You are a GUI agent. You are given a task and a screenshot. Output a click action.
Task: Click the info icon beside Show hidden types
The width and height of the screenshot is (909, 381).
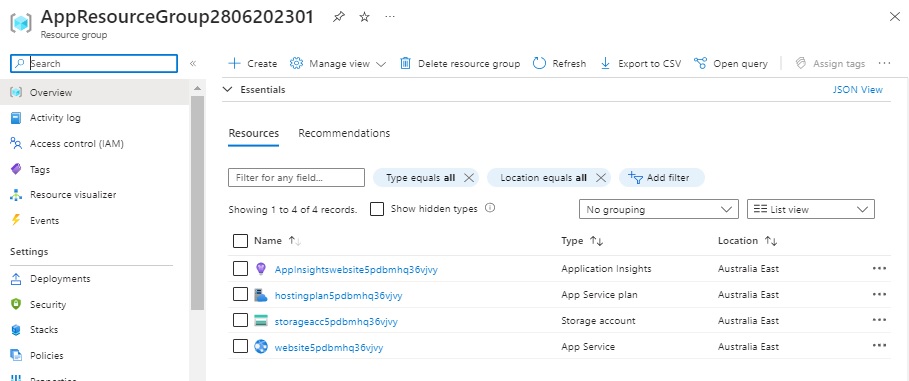tap(490, 208)
